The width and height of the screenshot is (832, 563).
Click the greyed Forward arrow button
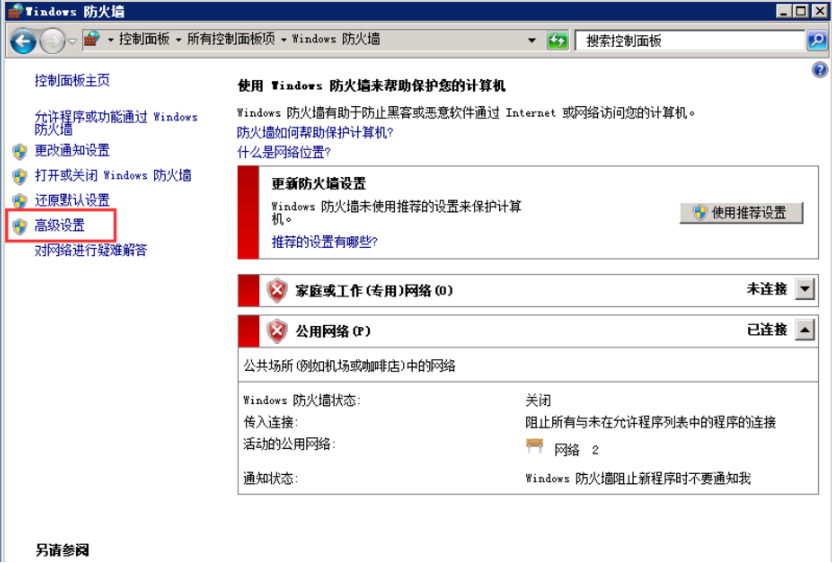pos(52,41)
